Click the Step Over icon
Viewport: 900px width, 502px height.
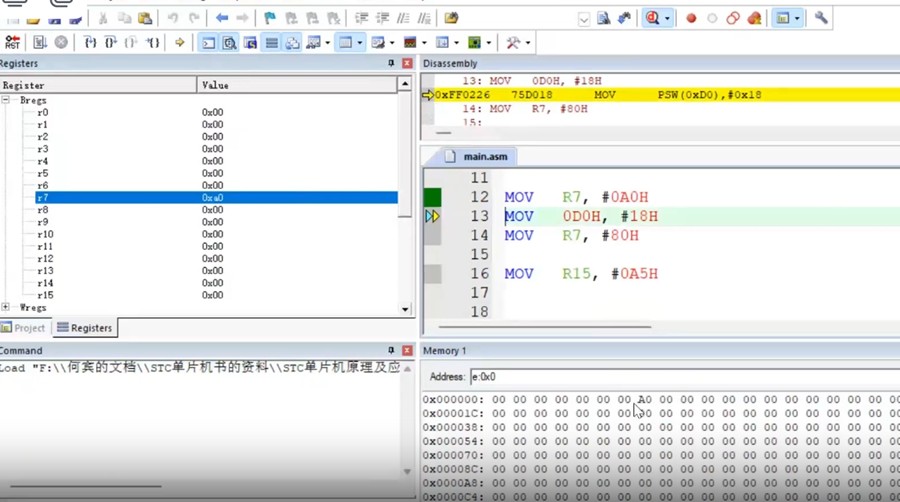click(111, 42)
